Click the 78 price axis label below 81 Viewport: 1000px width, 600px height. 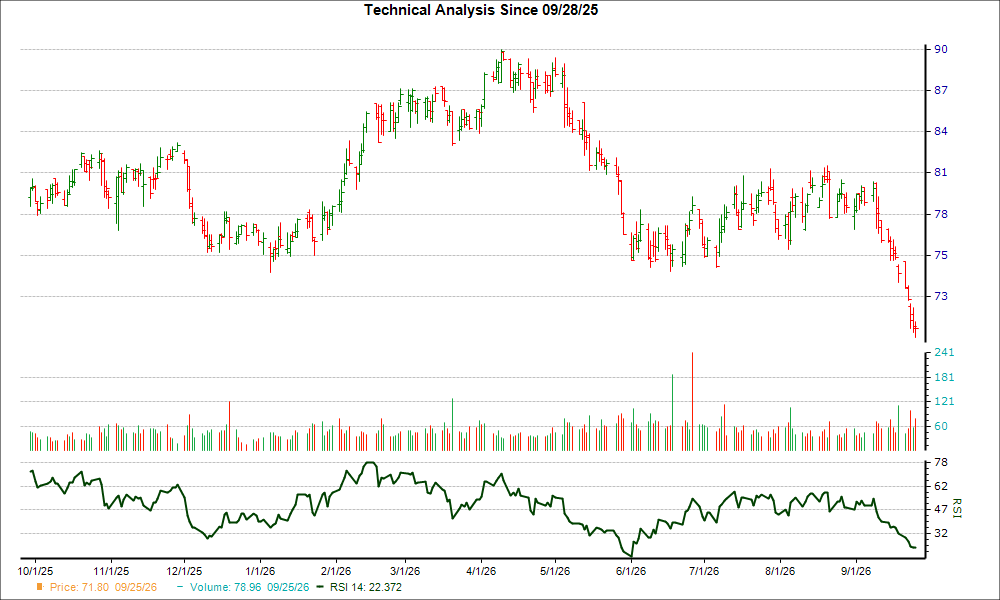(941, 214)
